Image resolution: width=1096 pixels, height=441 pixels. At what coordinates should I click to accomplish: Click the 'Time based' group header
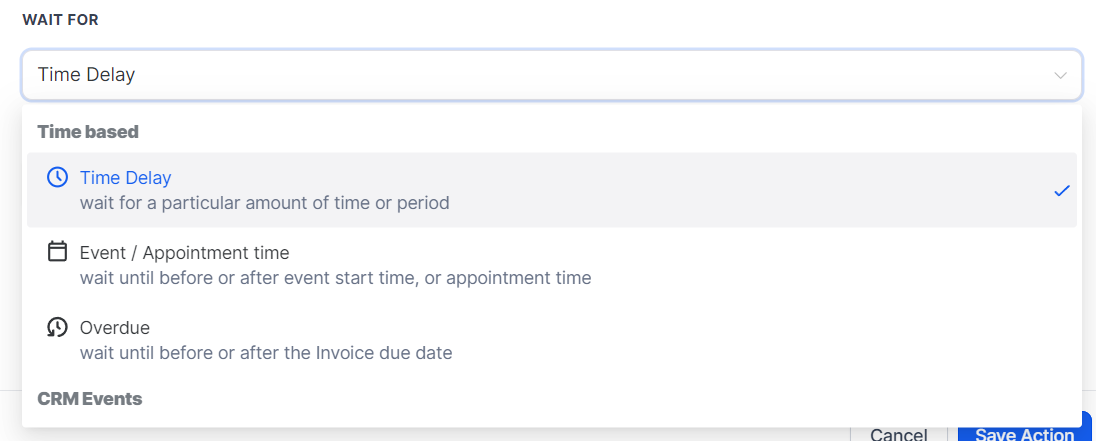coord(88,131)
